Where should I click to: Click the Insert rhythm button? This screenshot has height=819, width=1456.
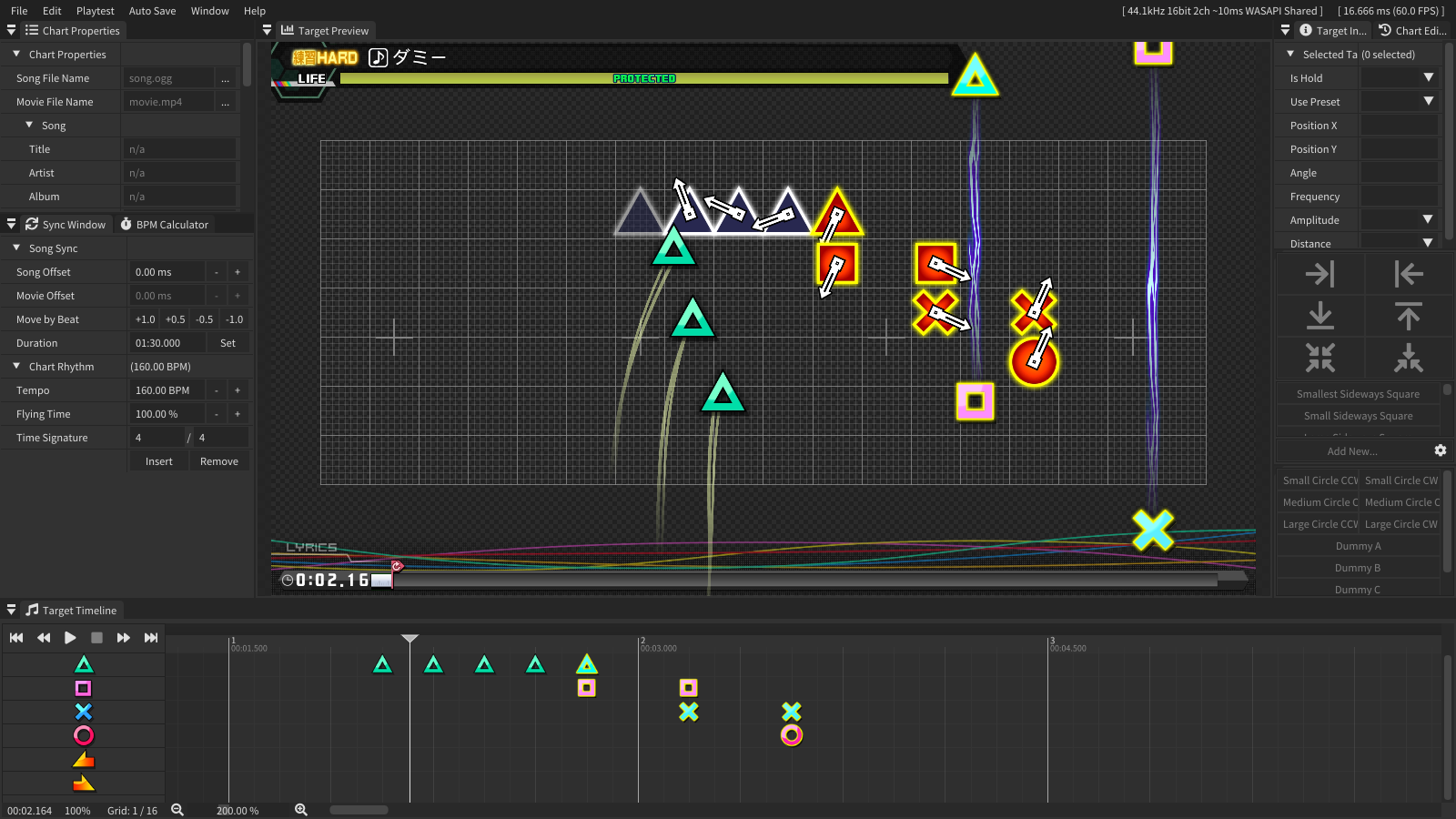[159, 461]
